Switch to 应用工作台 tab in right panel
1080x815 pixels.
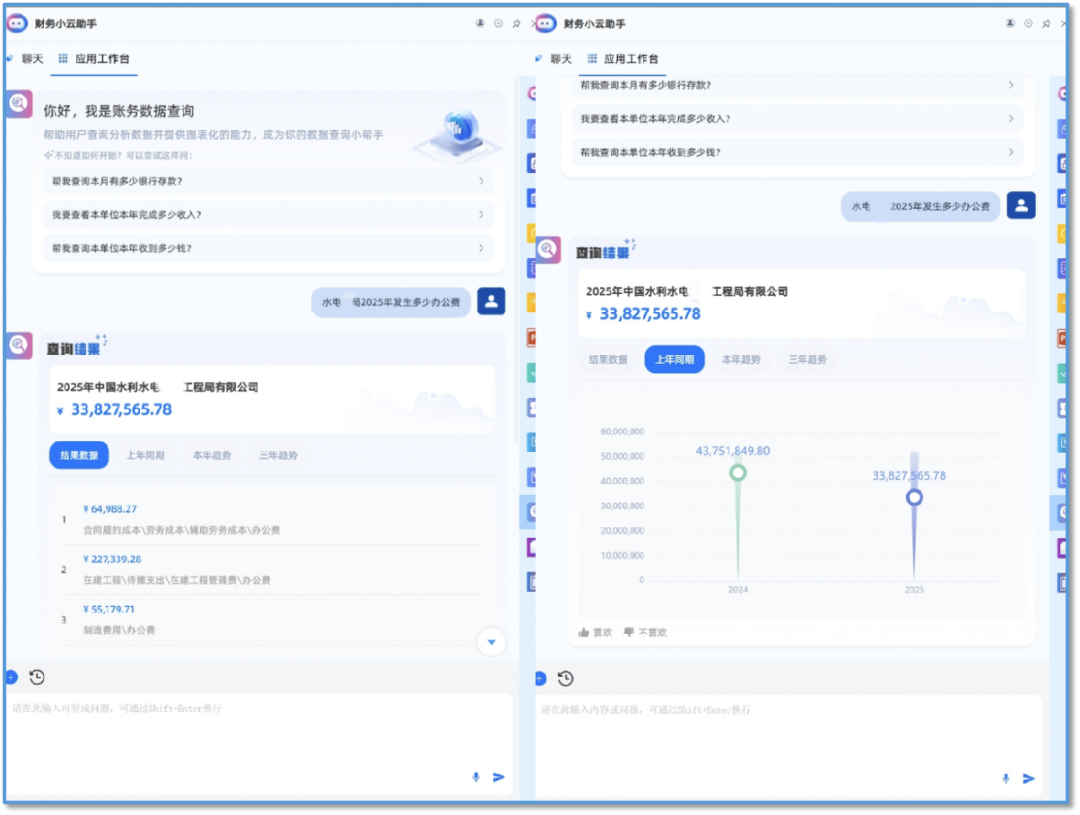coord(624,59)
